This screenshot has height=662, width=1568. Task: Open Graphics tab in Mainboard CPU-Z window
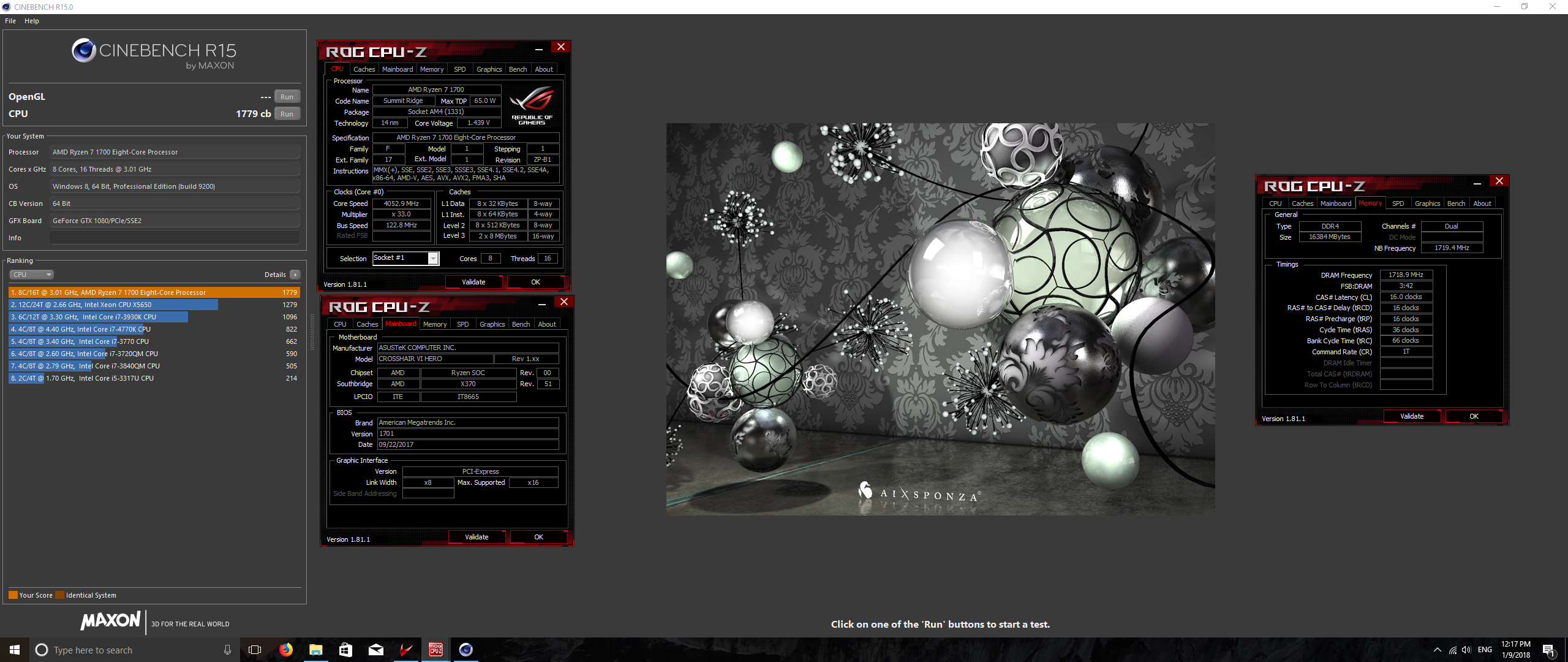point(492,324)
